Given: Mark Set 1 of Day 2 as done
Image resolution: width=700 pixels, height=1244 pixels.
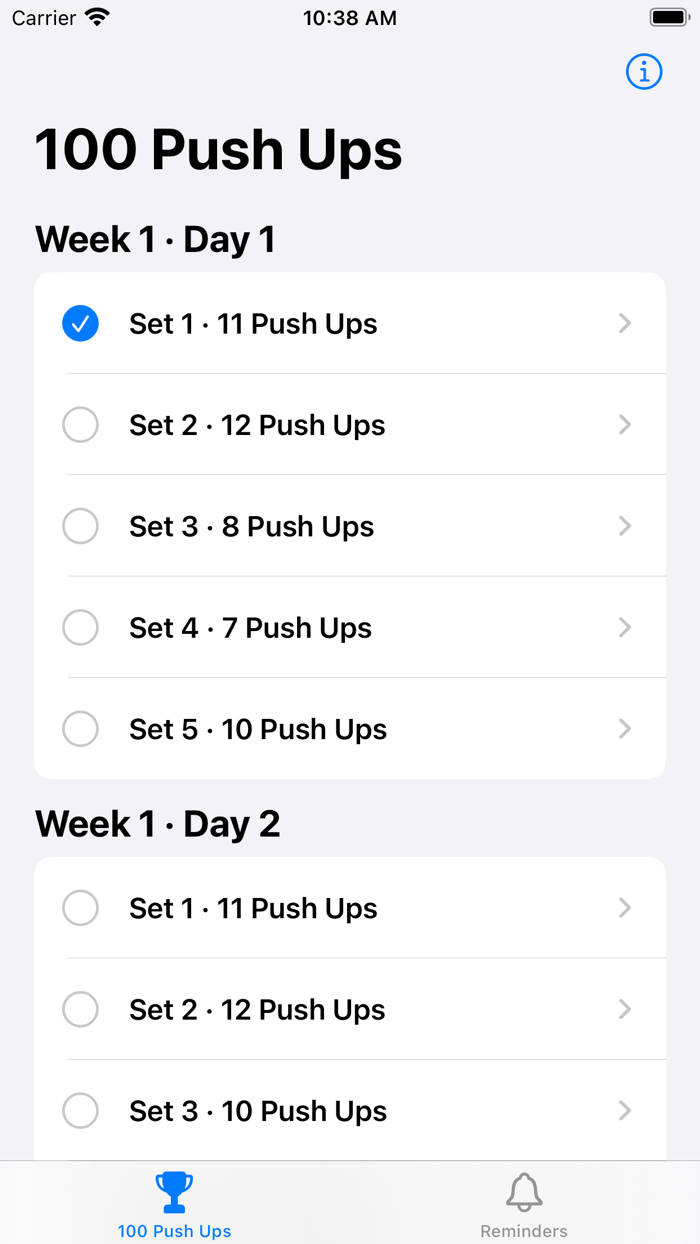Looking at the screenshot, I should pyautogui.click(x=80, y=907).
